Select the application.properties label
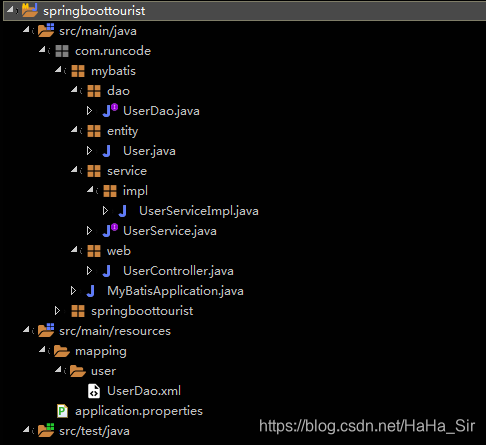Image resolution: width=486 pixels, height=445 pixels. 139,412
